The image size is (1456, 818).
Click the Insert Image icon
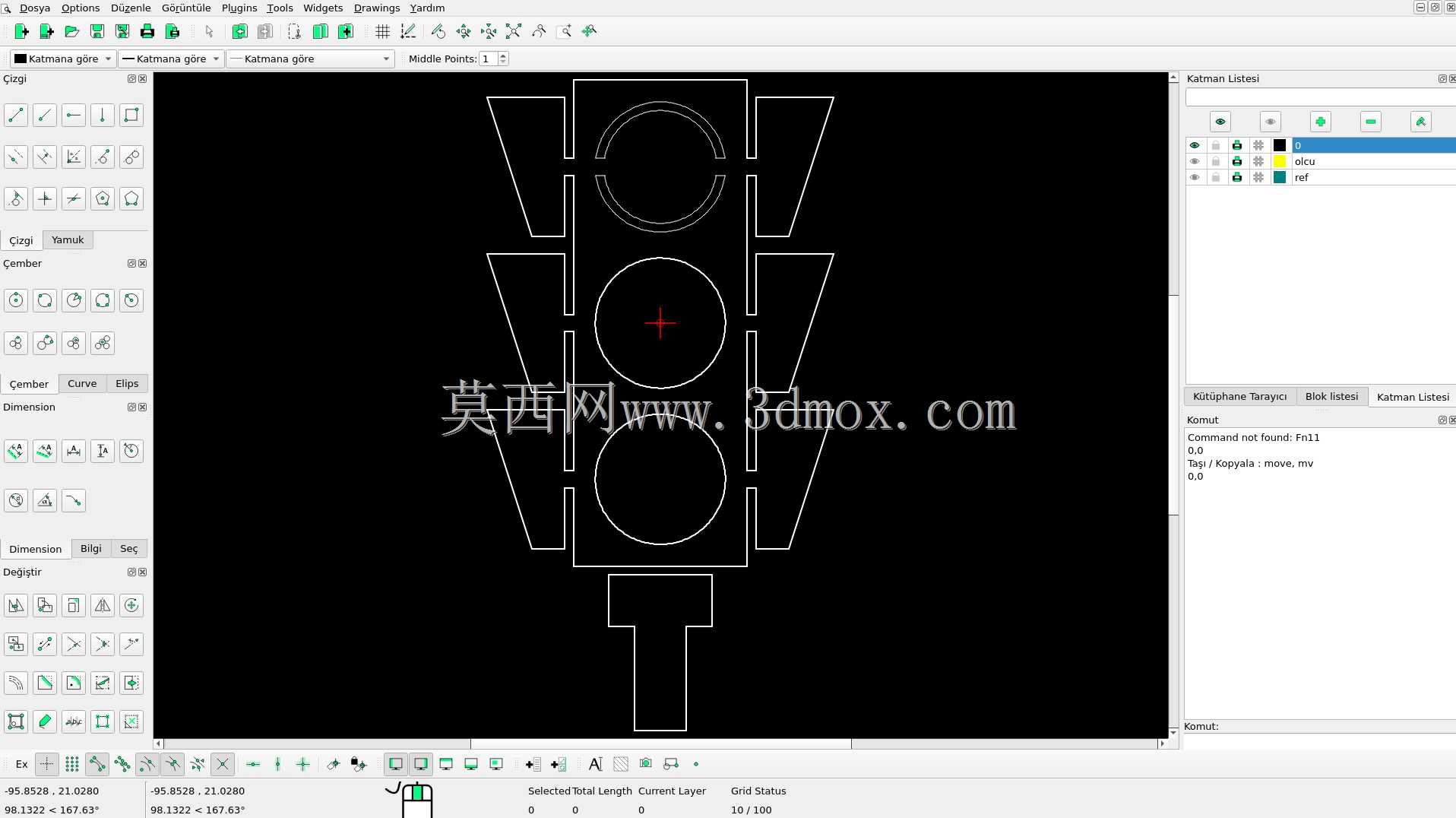(x=646, y=764)
